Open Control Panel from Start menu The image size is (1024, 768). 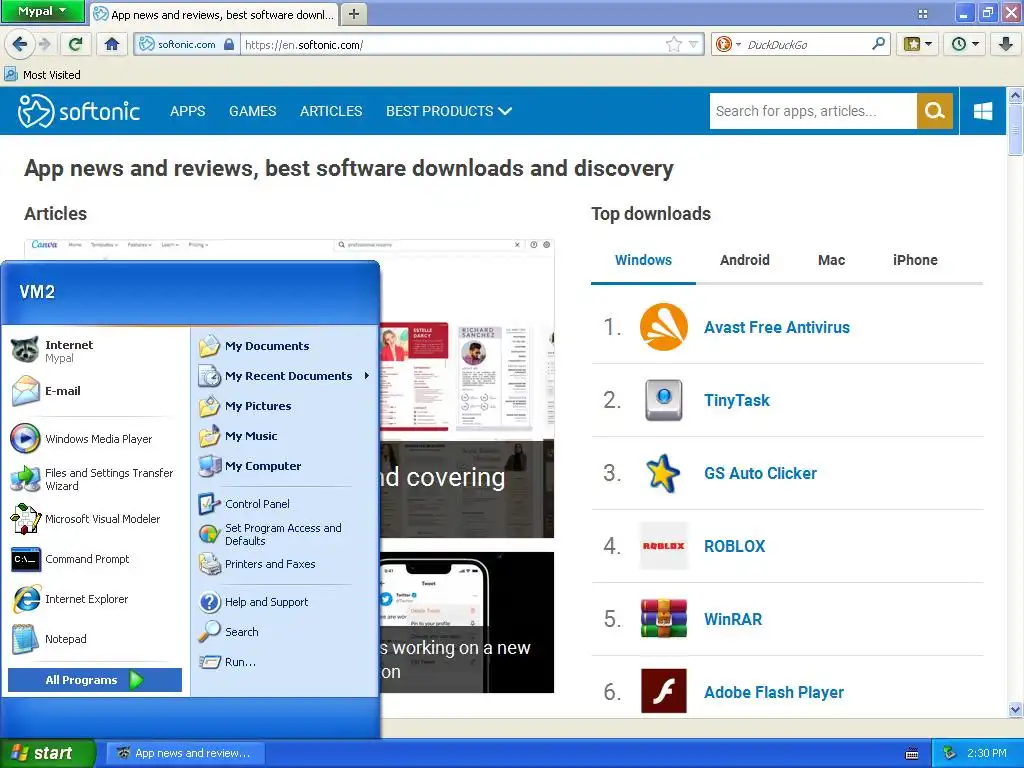[257, 504]
